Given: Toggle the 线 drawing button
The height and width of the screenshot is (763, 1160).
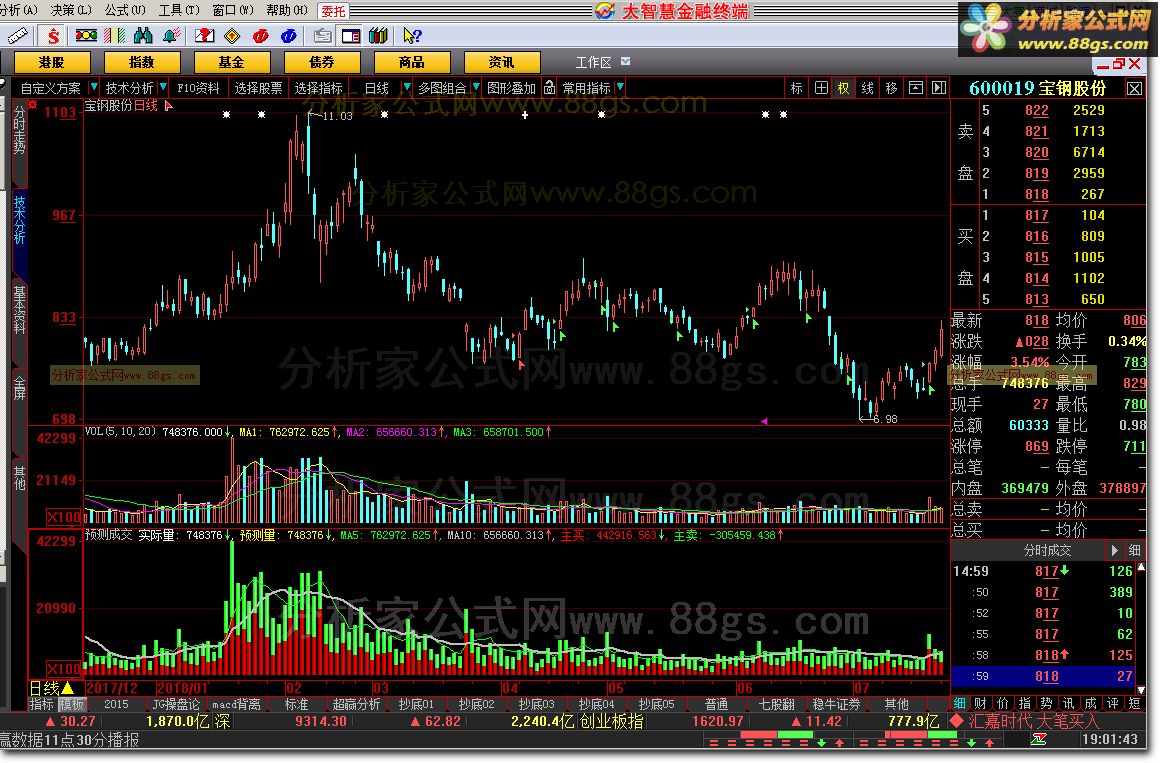Looking at the screenshot, I should [868, 87].
